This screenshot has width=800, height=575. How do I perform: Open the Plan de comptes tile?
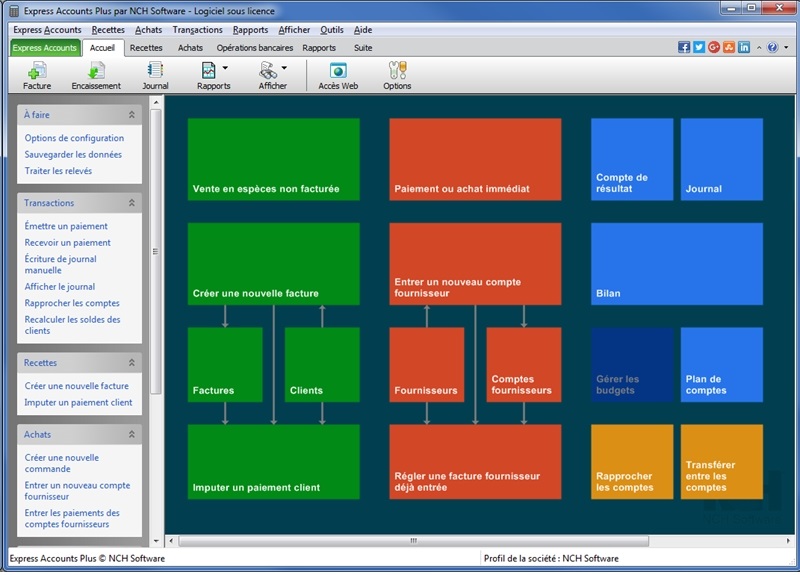(x=722, y=365)
